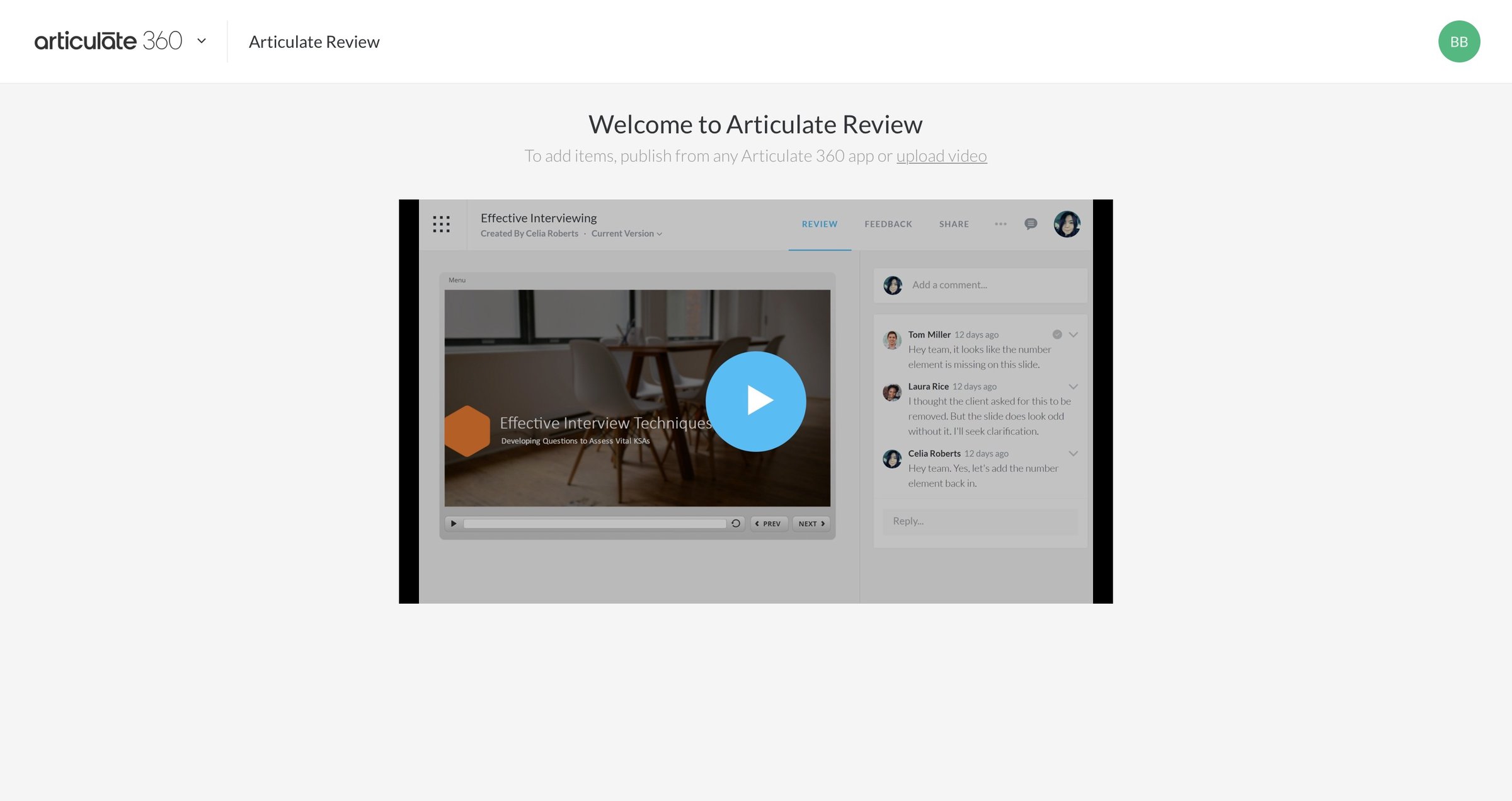Click the Tom Miller name label

point(929,335)
